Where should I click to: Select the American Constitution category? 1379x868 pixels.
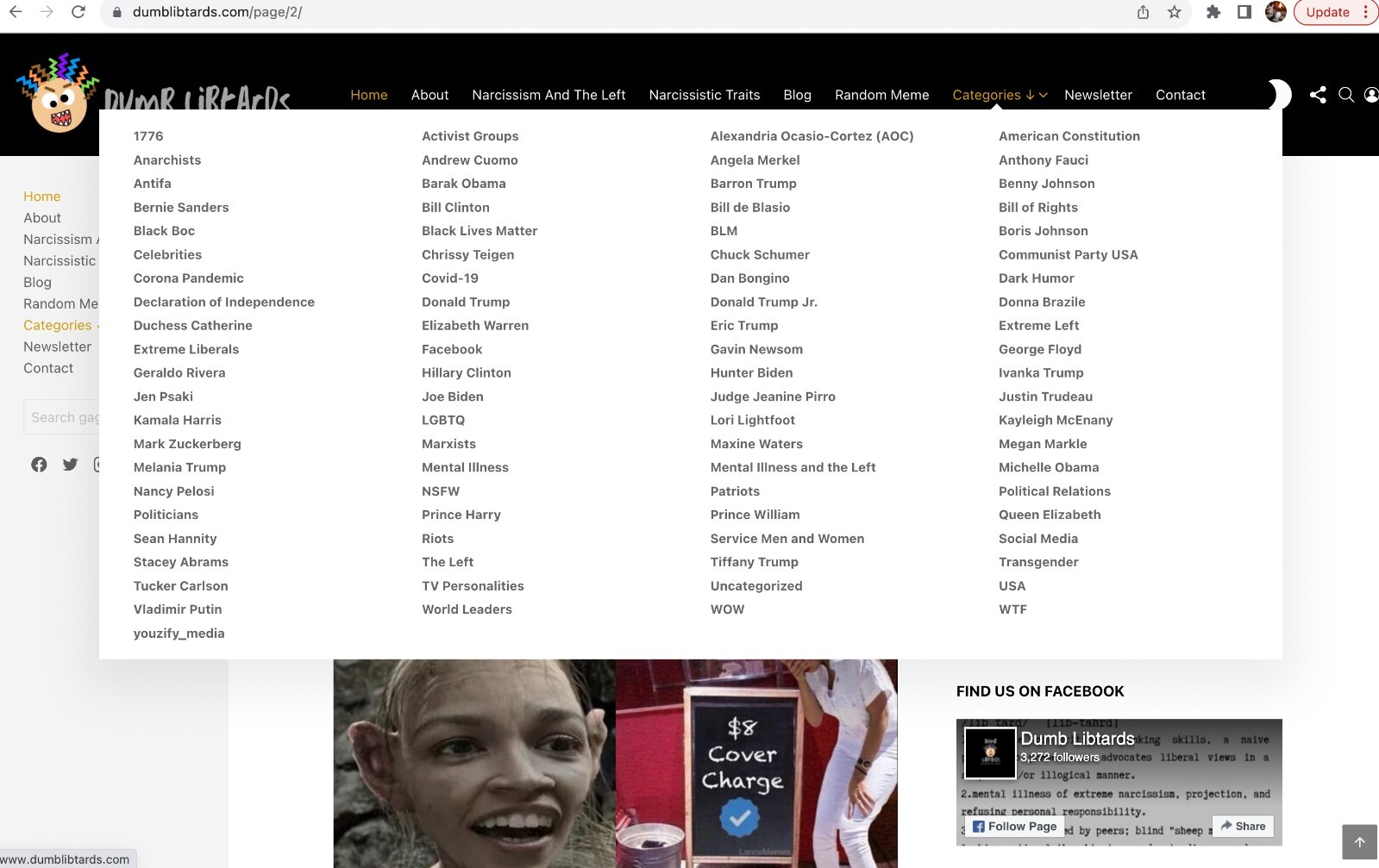(1069, 136)
